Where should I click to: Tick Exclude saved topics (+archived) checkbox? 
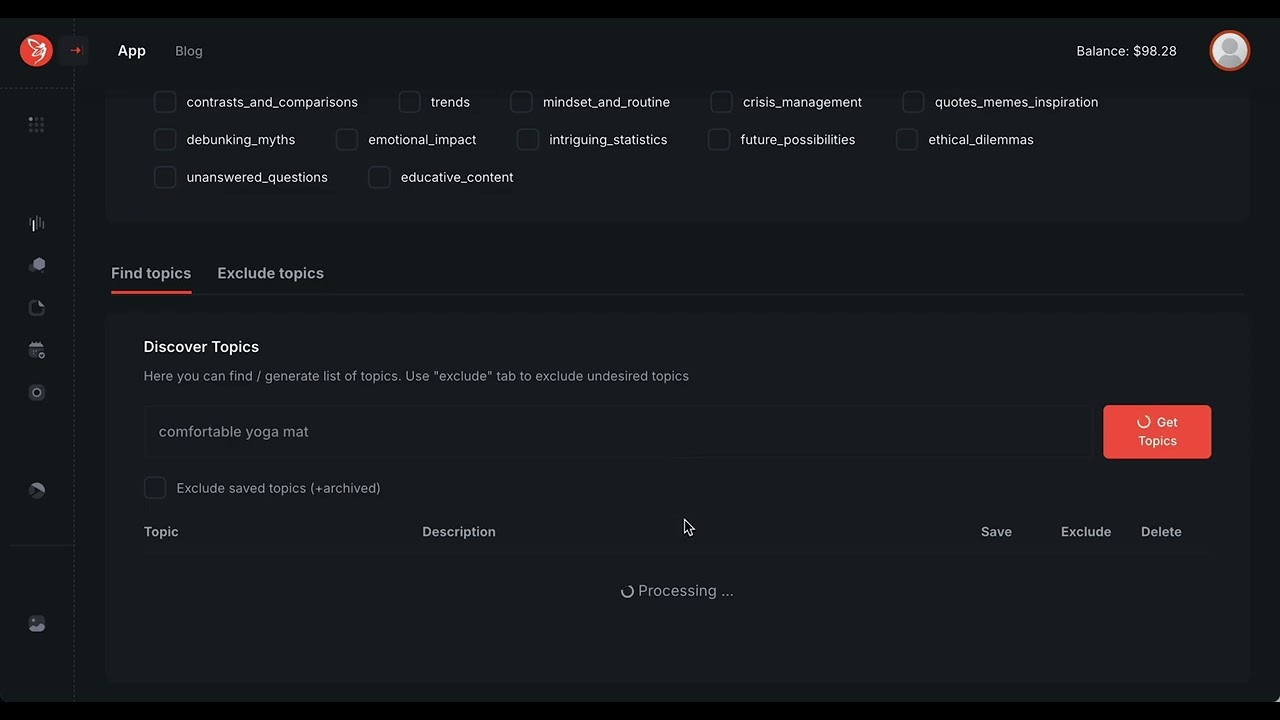click(155, 488)
